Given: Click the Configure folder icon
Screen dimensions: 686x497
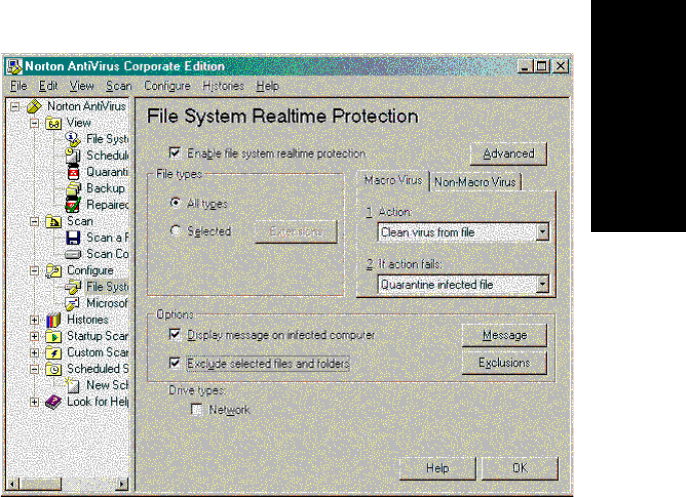Looking at the screenshot, I should pyautogui.click(x=53, y=271).
